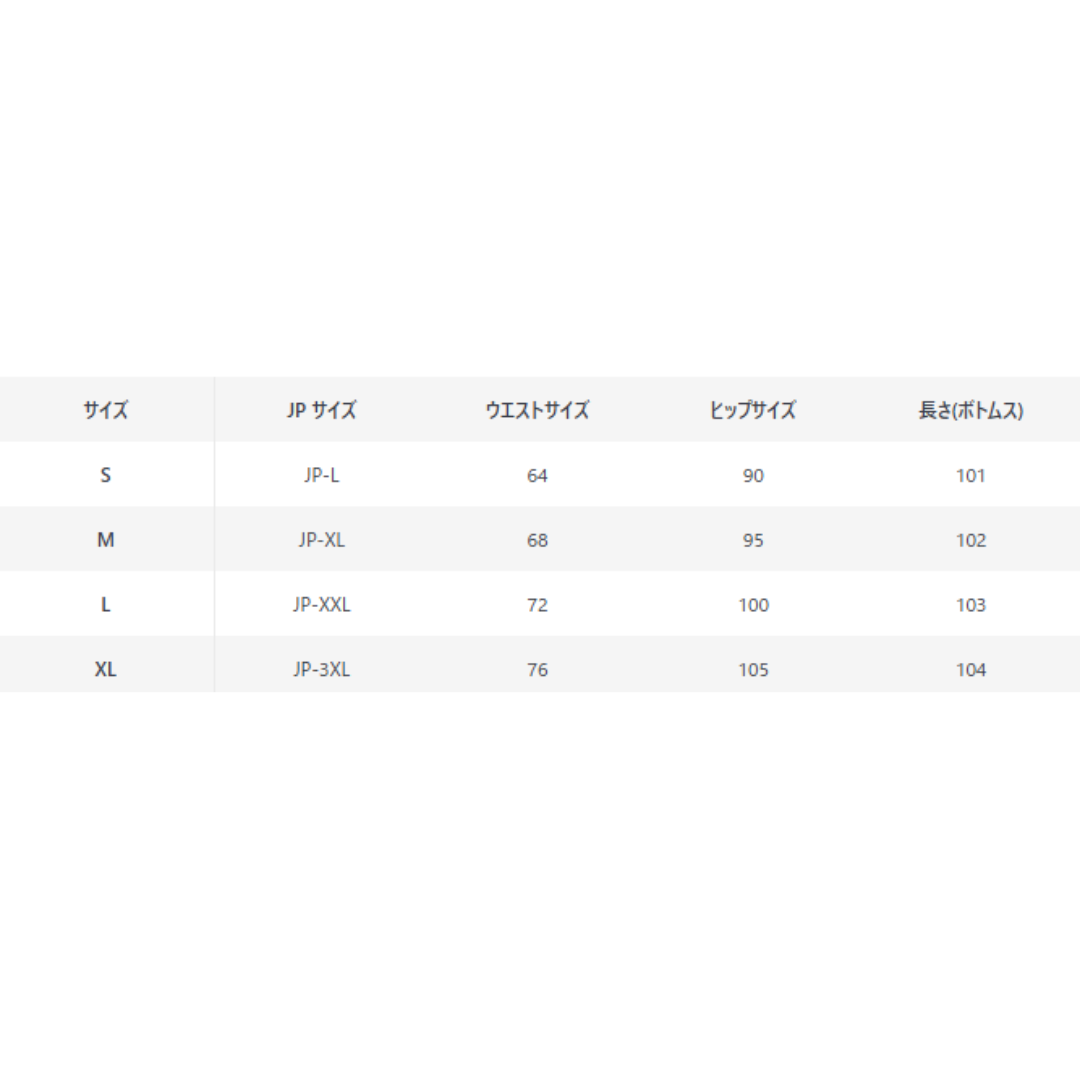Viewport: 1080px width, 1080px height.
Task: Click the L size row label
Action: click(x=105, y=605)
